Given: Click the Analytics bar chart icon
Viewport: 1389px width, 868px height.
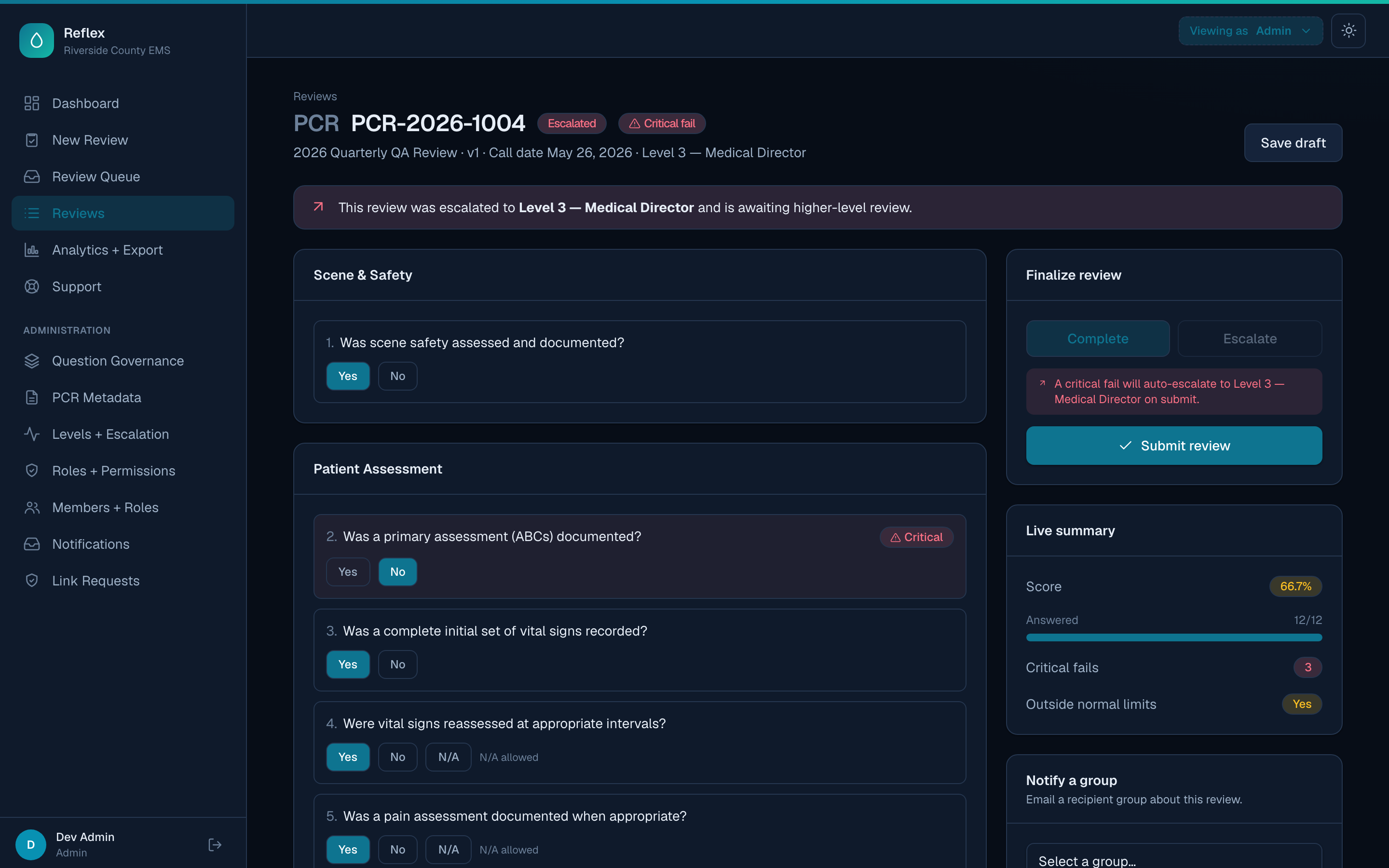Looking at the screenshot, I should 31,250.
